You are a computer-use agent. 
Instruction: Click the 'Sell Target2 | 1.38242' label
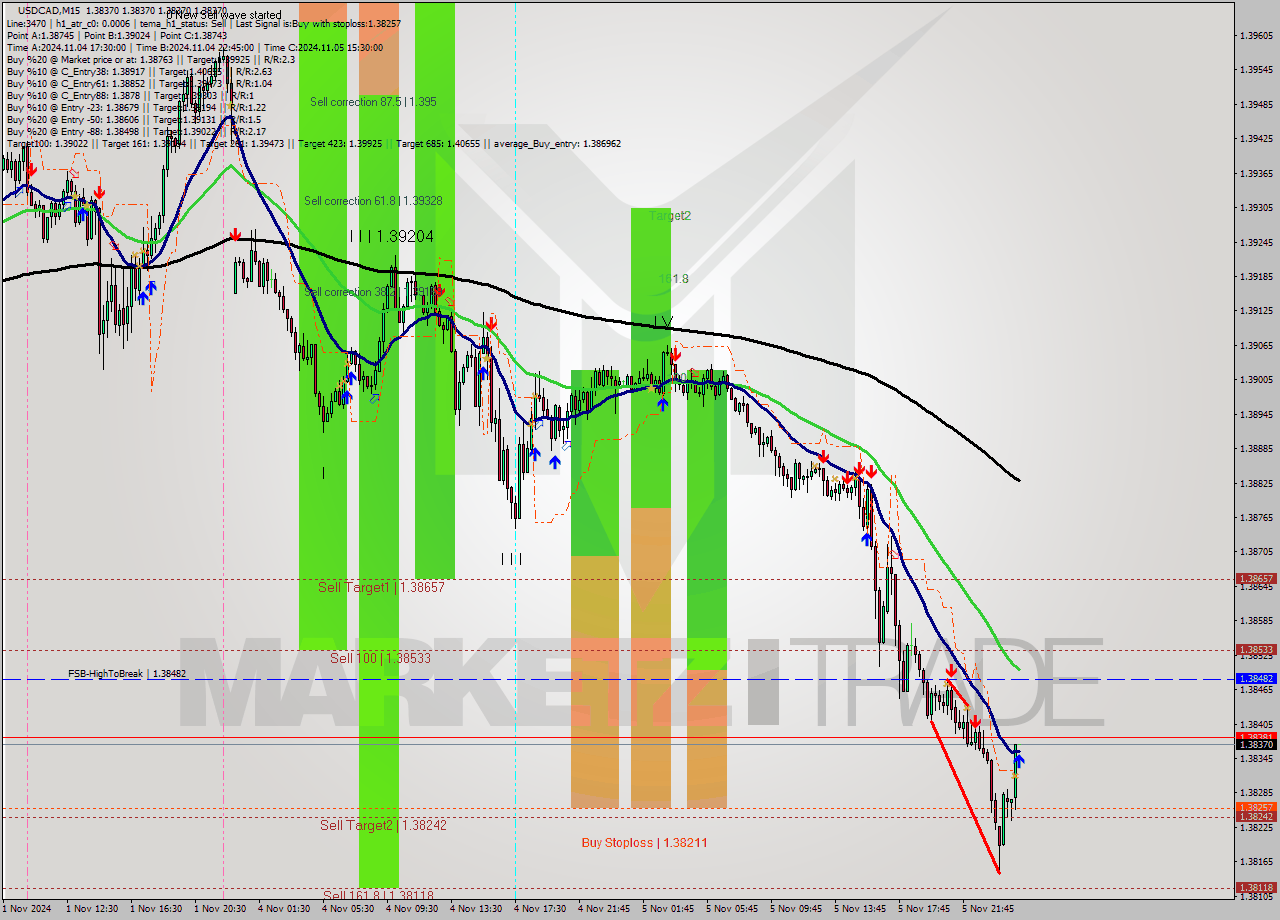point(383,825)
